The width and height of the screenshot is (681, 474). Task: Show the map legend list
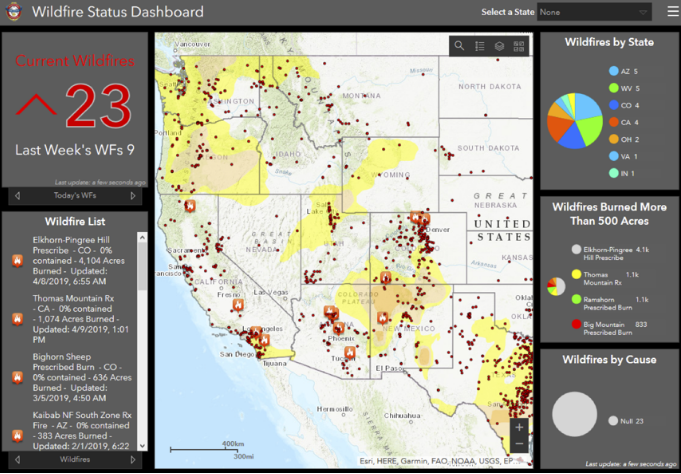tap(479, 46)
